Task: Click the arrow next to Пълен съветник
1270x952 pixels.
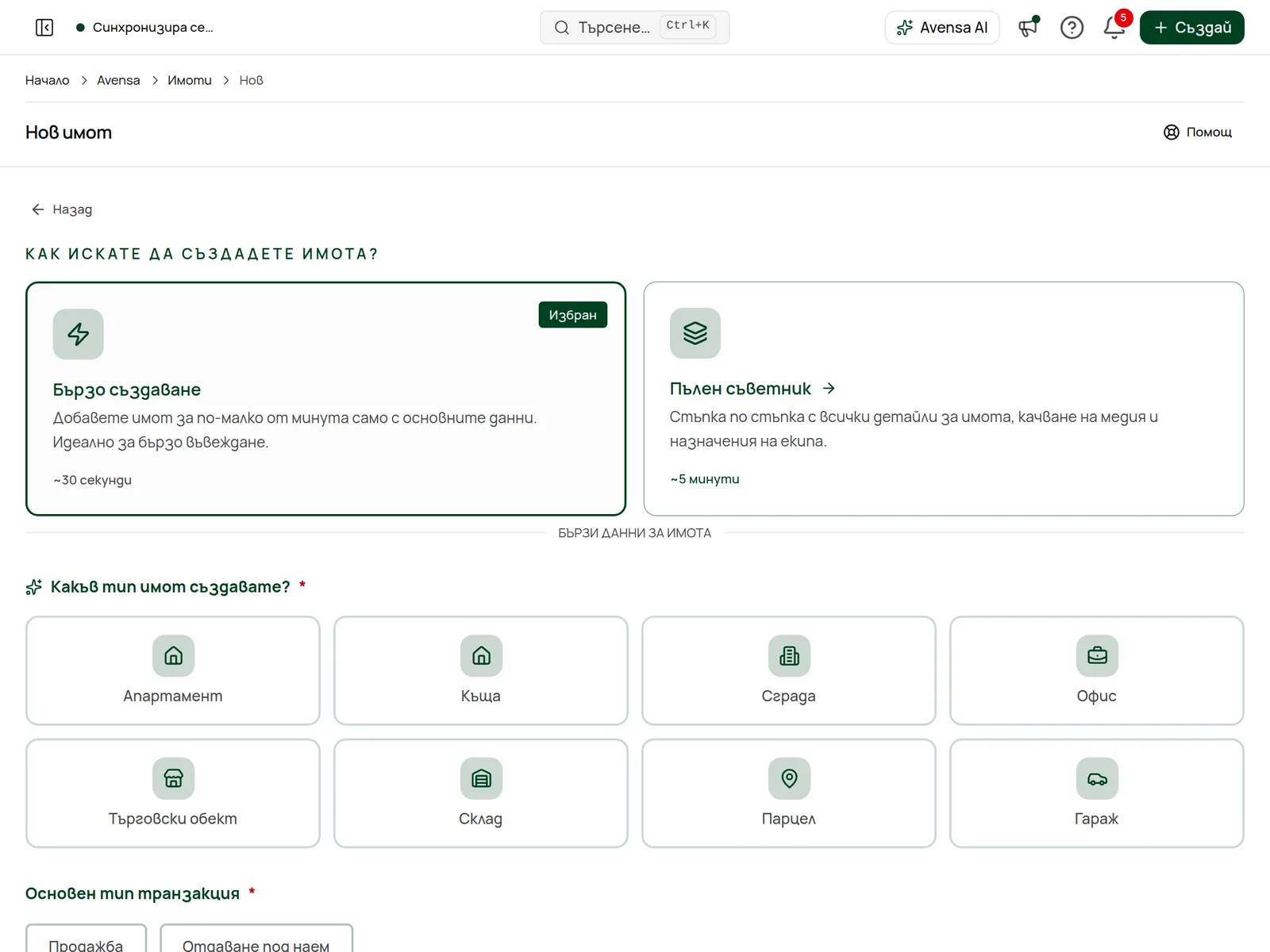Action: pos(829,389)
